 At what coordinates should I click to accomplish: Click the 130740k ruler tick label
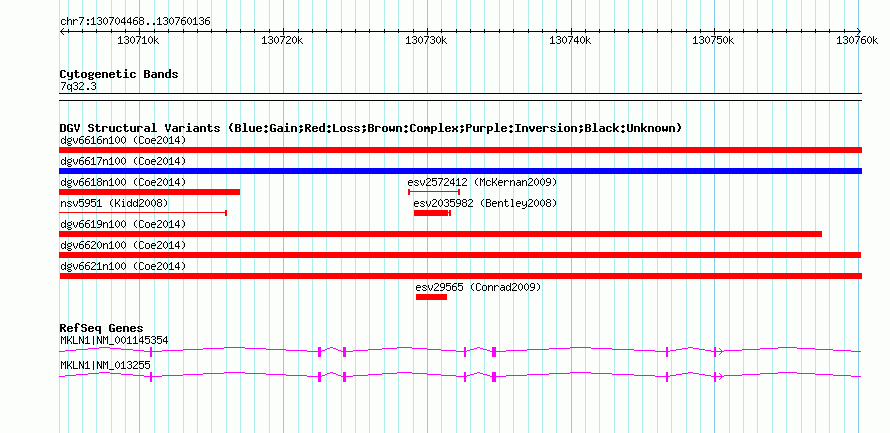tap(570, 40)
